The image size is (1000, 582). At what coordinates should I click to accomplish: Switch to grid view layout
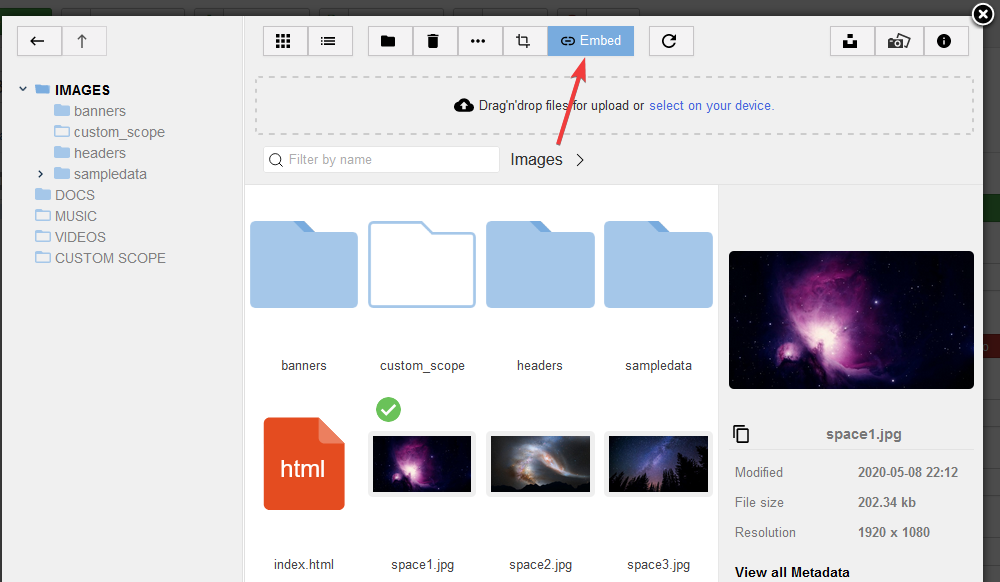[285, 41]
